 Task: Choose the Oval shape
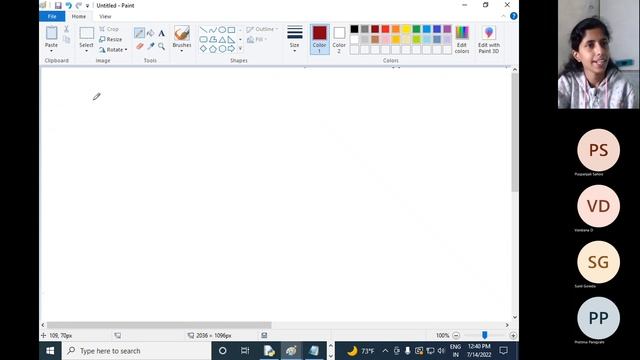(222, 30)
